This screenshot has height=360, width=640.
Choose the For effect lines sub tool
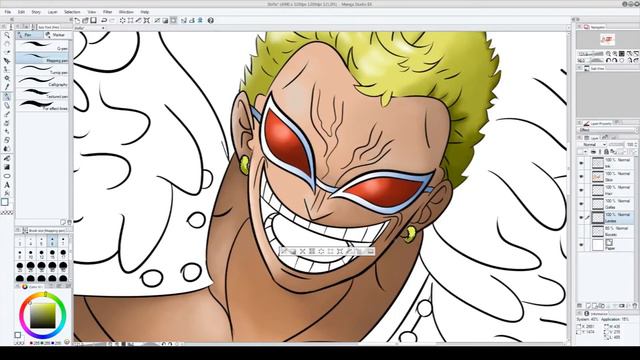[x=42, y=105]
